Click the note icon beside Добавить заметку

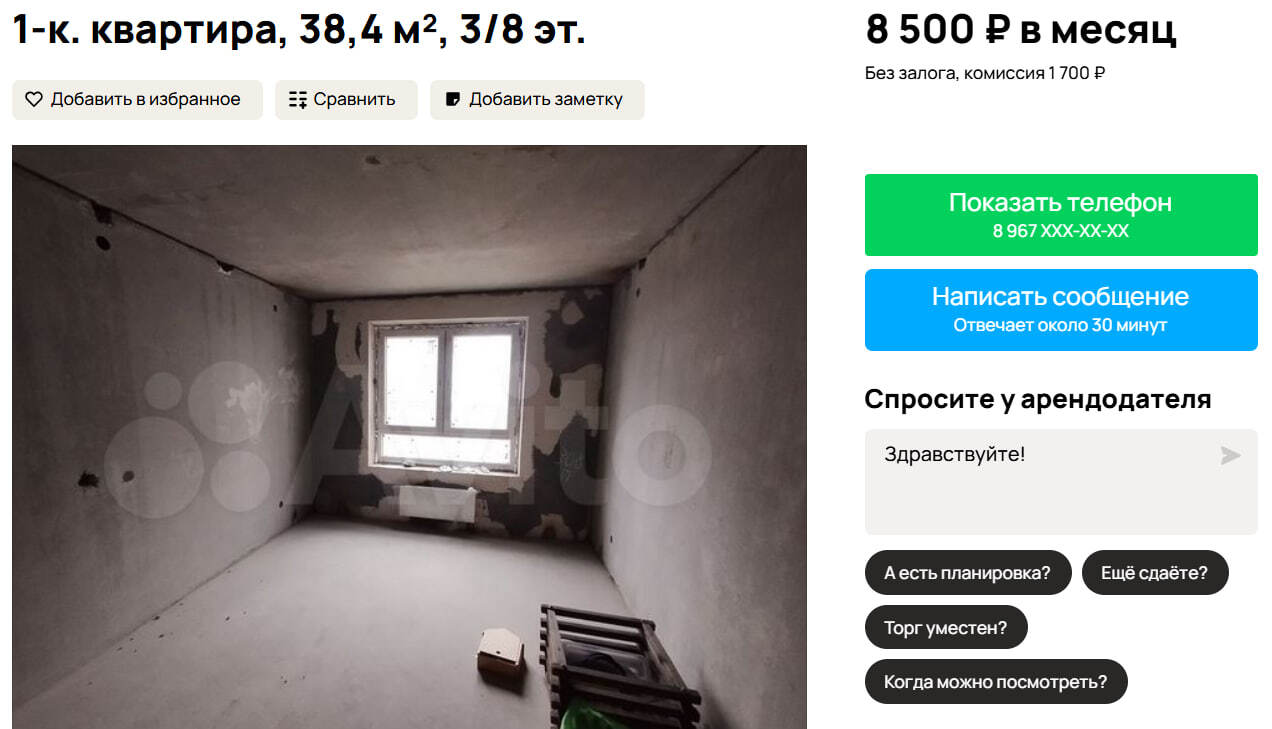tap(453, 99)
